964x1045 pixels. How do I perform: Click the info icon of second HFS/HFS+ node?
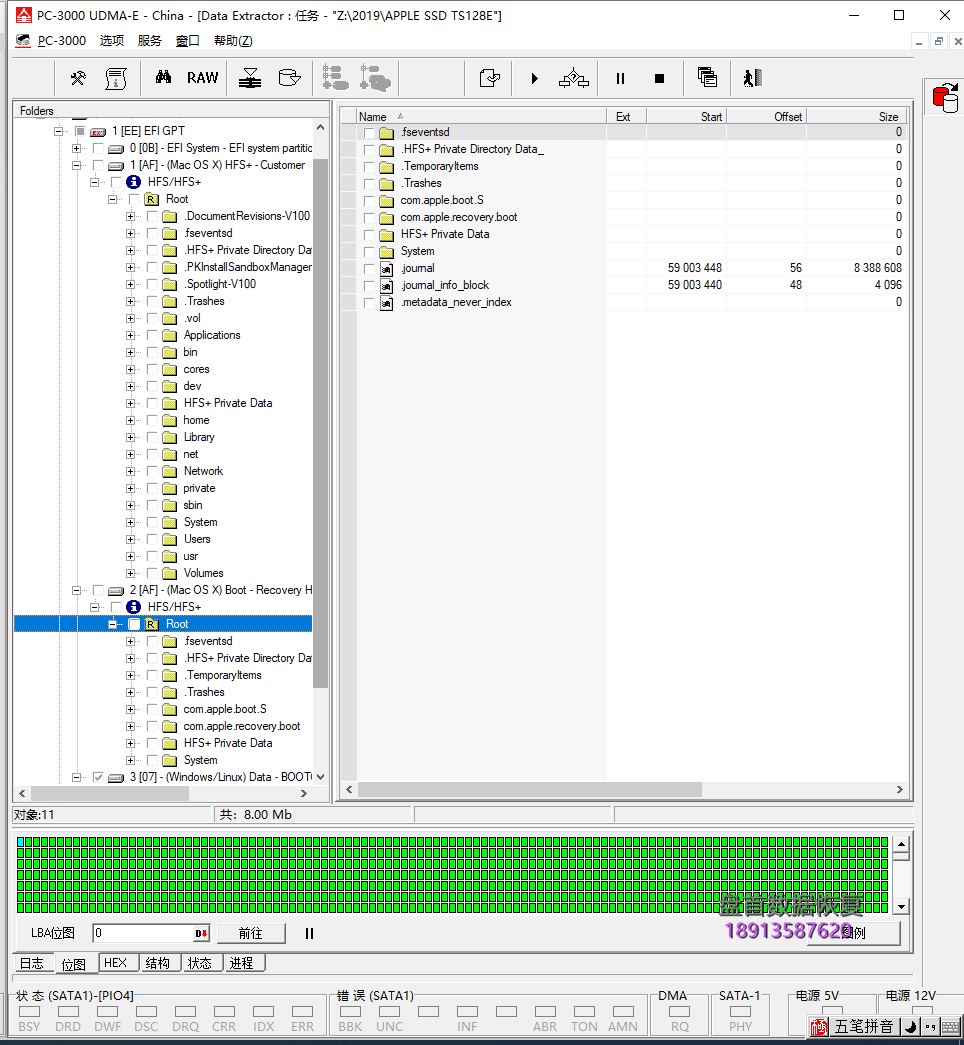click(133, 606)
